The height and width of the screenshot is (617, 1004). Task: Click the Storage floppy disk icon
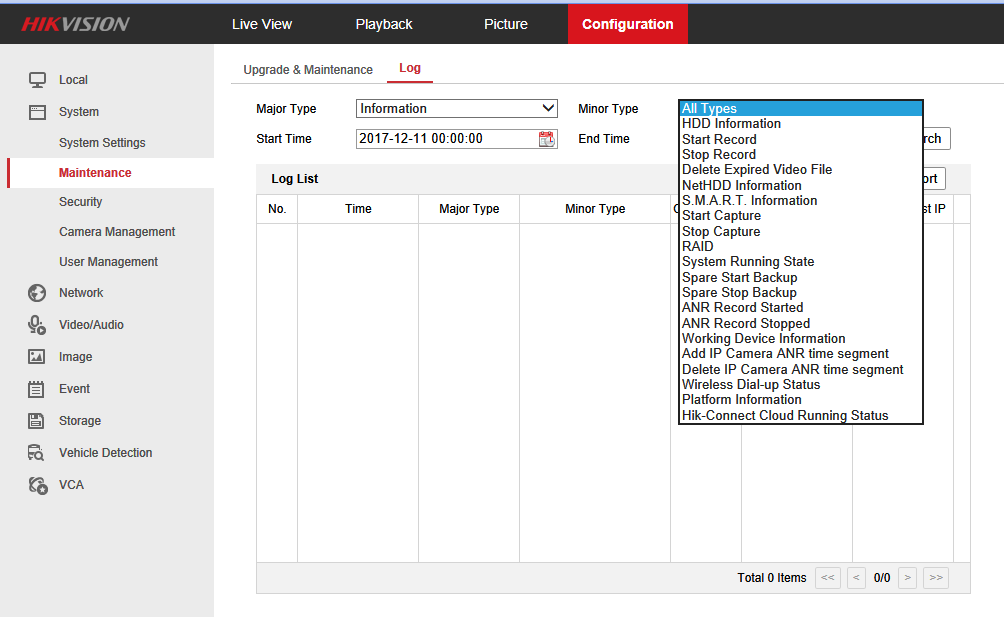[37, 421]
